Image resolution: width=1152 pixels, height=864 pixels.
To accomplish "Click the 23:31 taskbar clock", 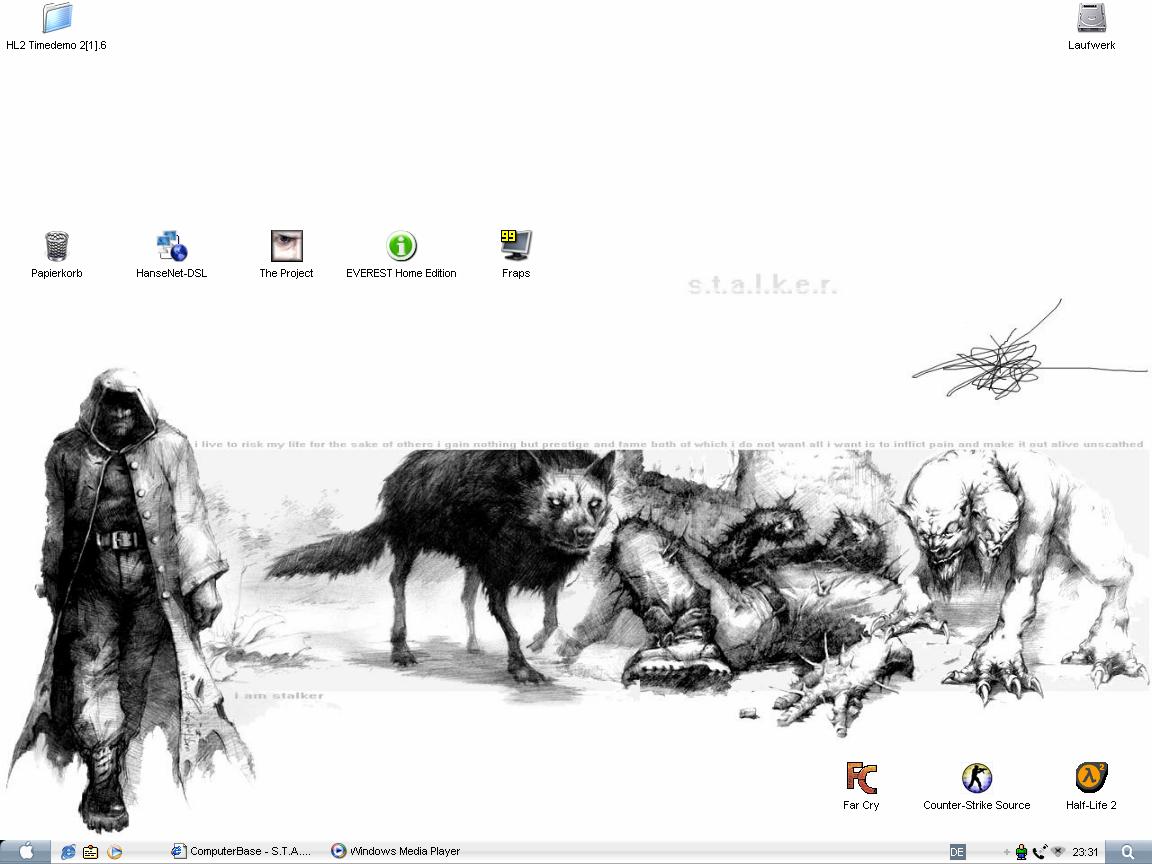I will tap(1085, 852).
